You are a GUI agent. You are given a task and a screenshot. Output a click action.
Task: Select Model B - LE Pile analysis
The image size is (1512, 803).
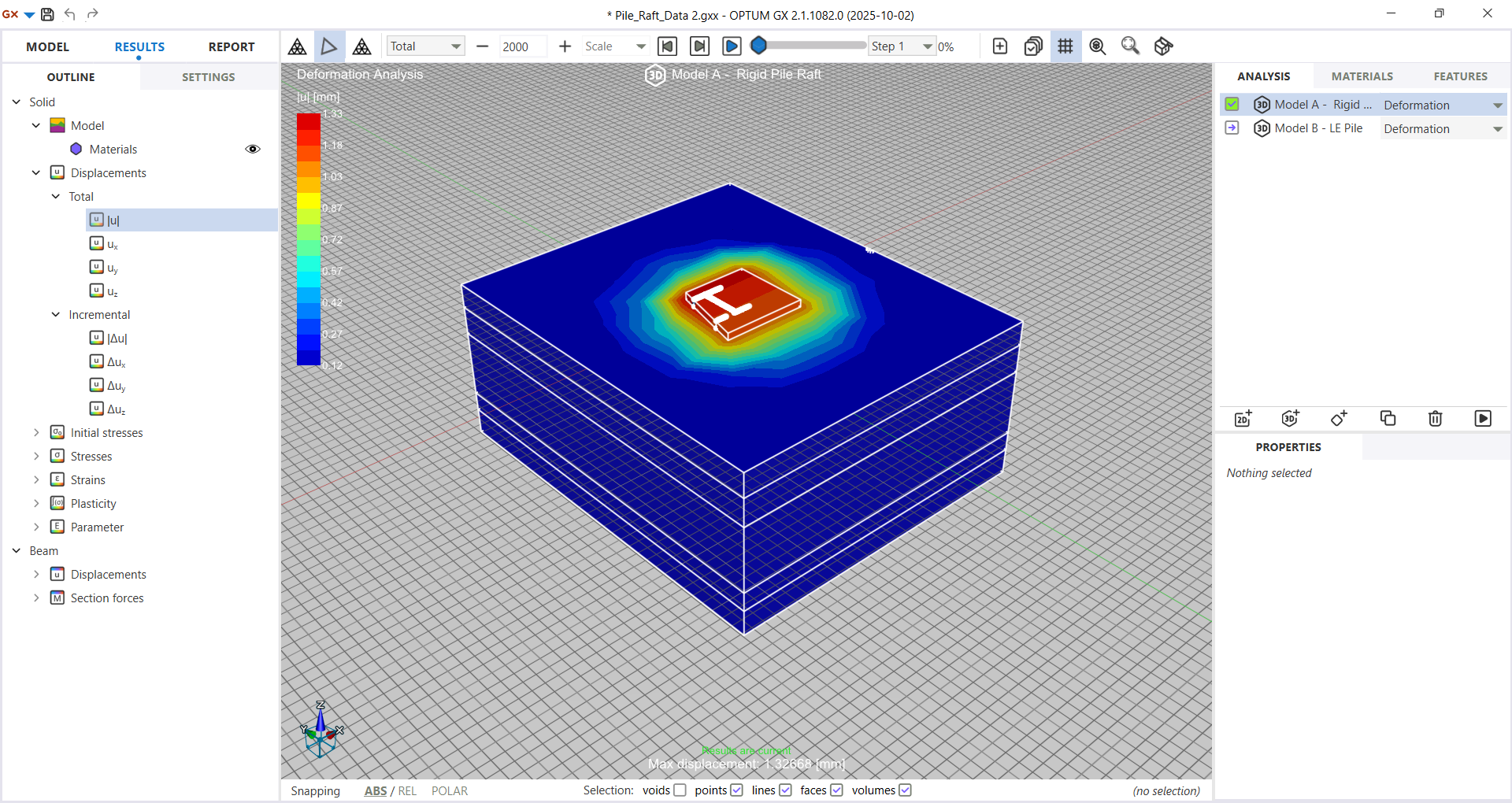click(1317, 128)
